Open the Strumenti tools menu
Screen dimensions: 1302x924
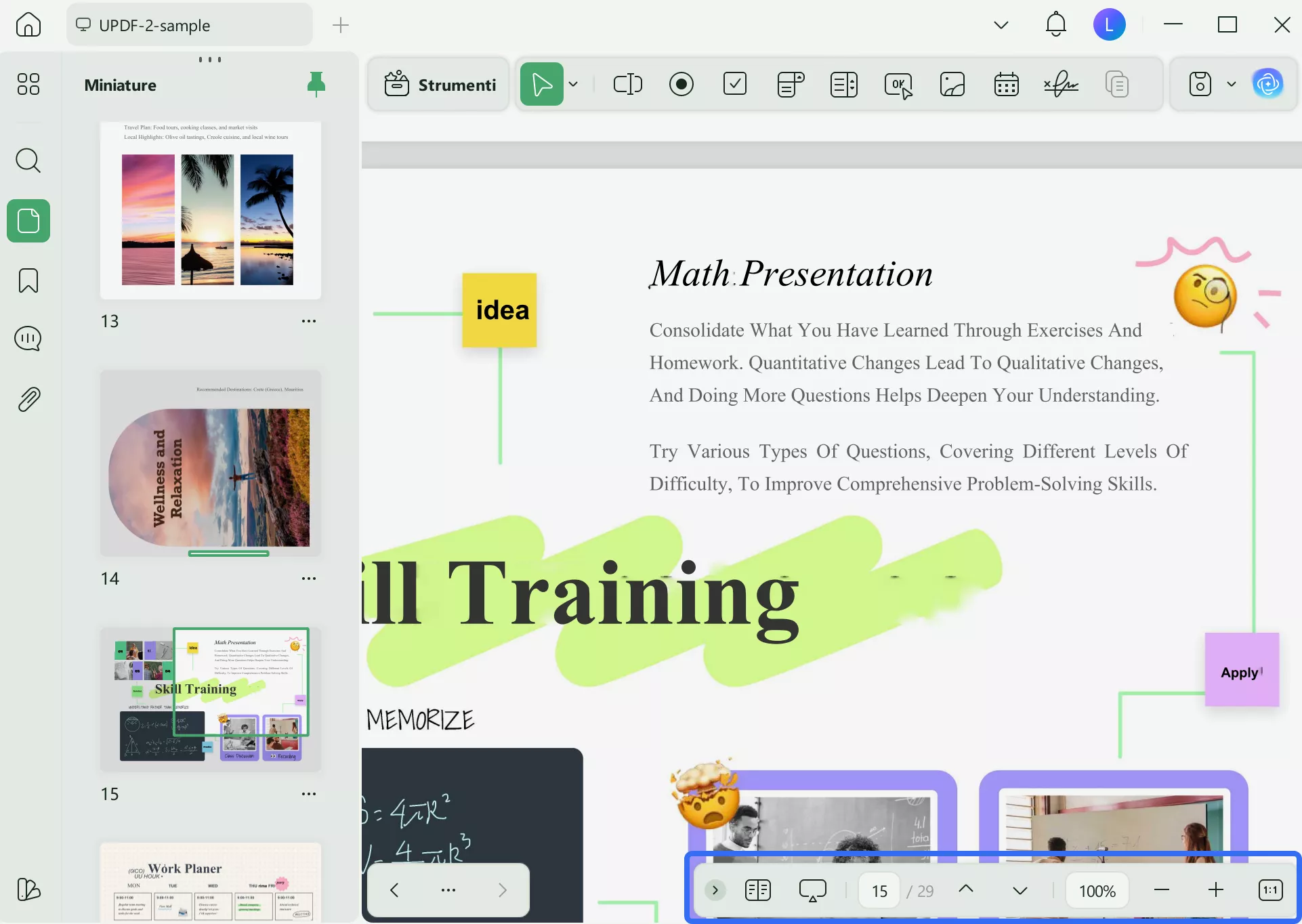coord(440,85)
